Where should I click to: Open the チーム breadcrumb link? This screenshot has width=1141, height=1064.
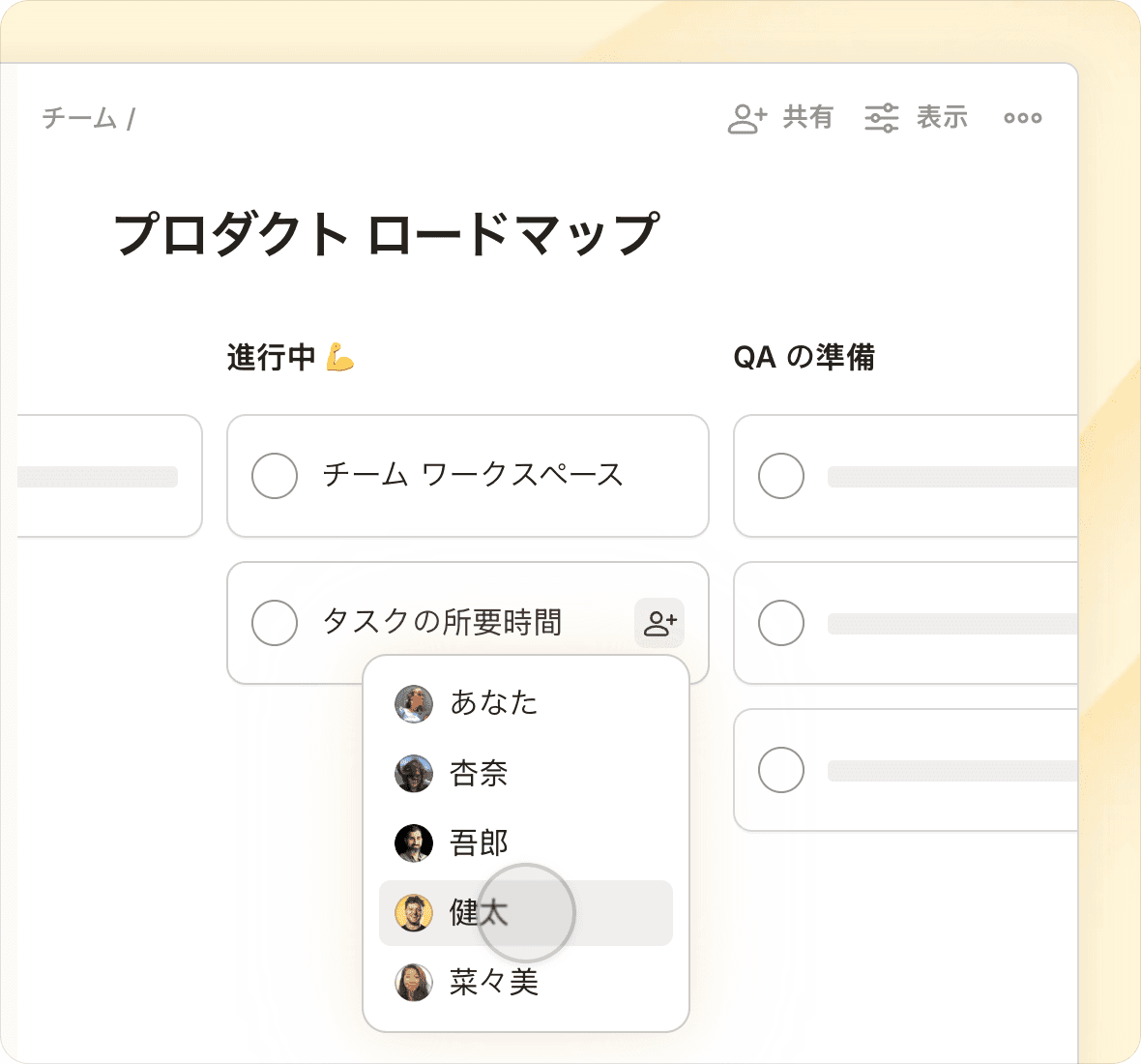79,119
